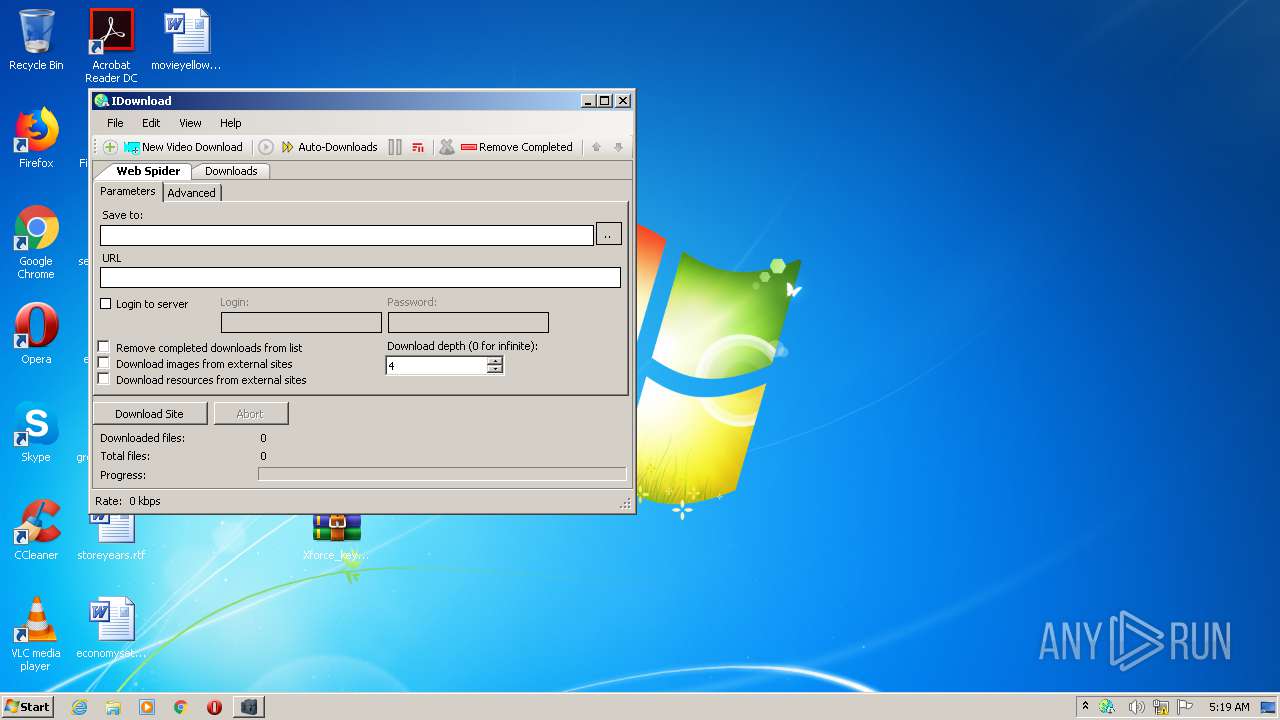Click Remove Completed toolbar button
The height and width of the screenshot is (720, 1280).
click(x=517, y=147)
